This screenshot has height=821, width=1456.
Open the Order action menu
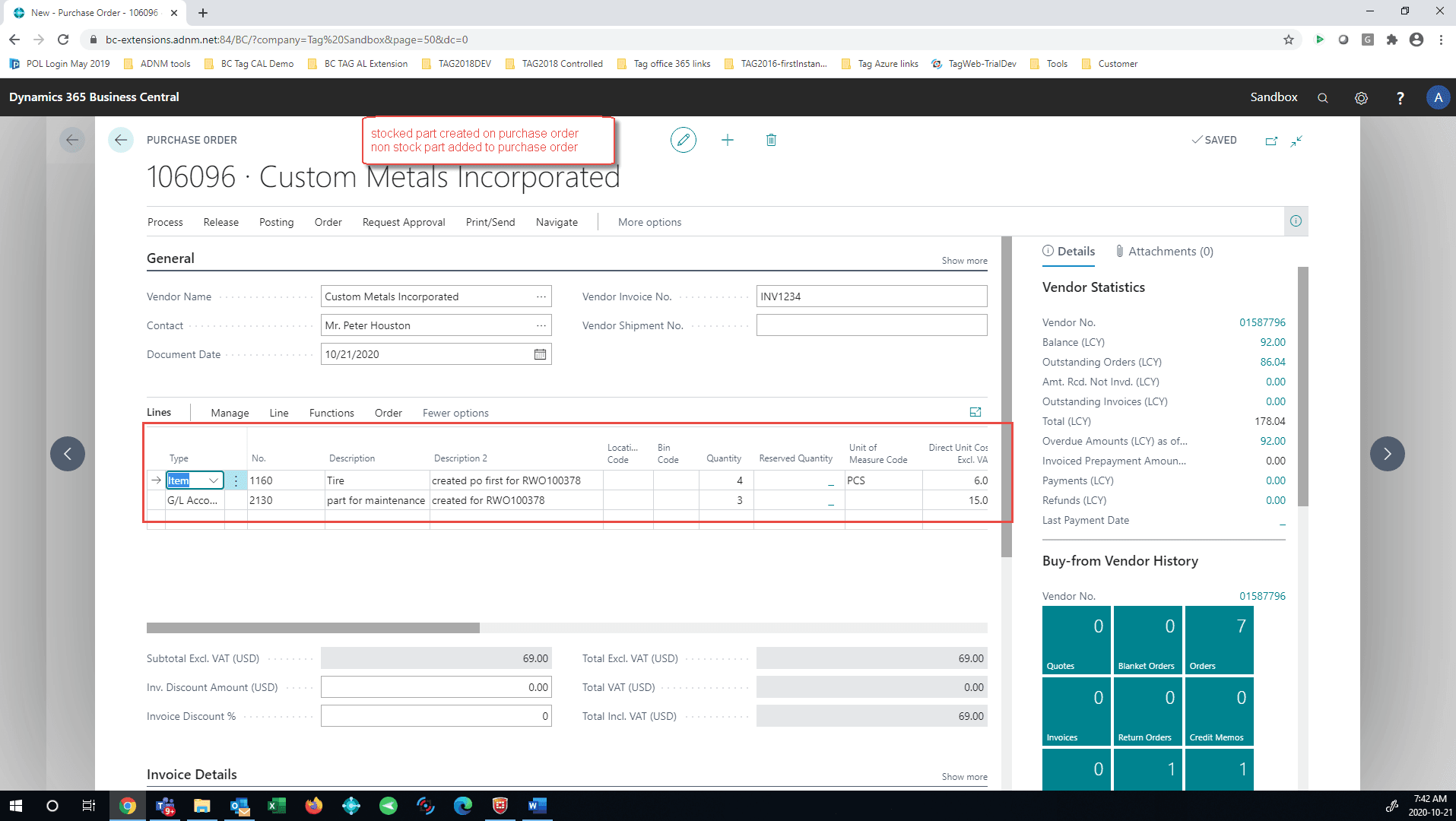[328, 222]
